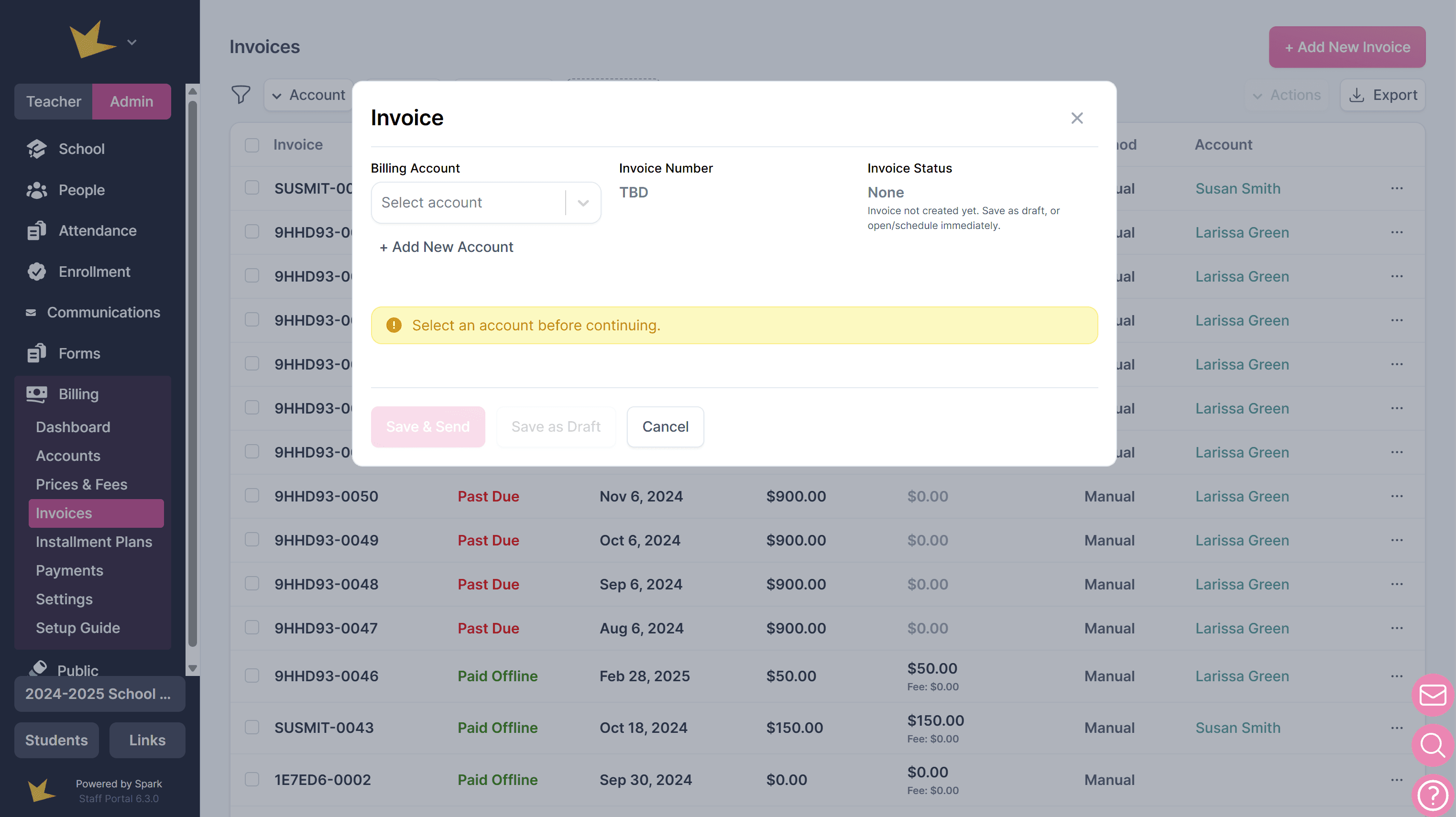Open the help question mark icon
The height and width of the screenshot is (817, 1456).
point(1432,795)
